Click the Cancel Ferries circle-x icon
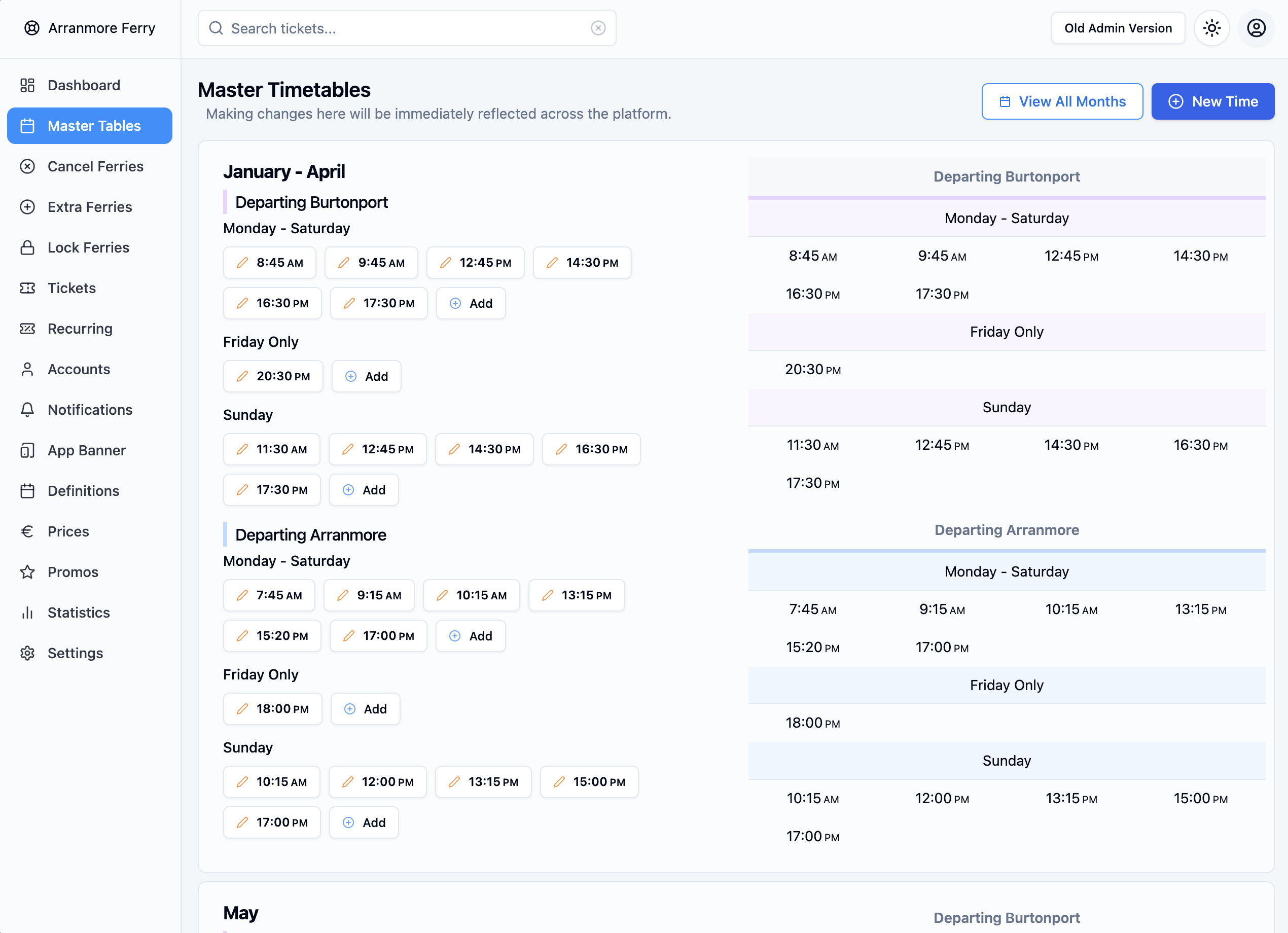Screen dimensions: 1288x933 pyautogui.click(x=27, y=166)
